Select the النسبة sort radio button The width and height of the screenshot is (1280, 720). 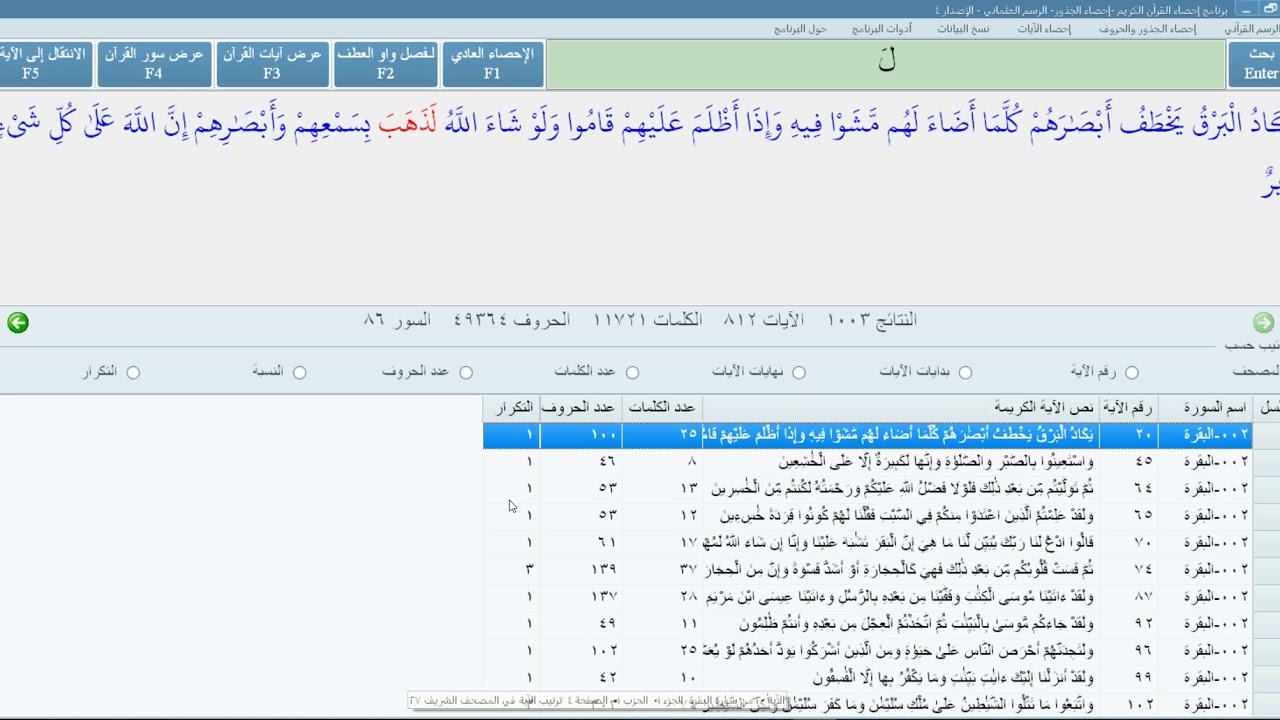299,372
